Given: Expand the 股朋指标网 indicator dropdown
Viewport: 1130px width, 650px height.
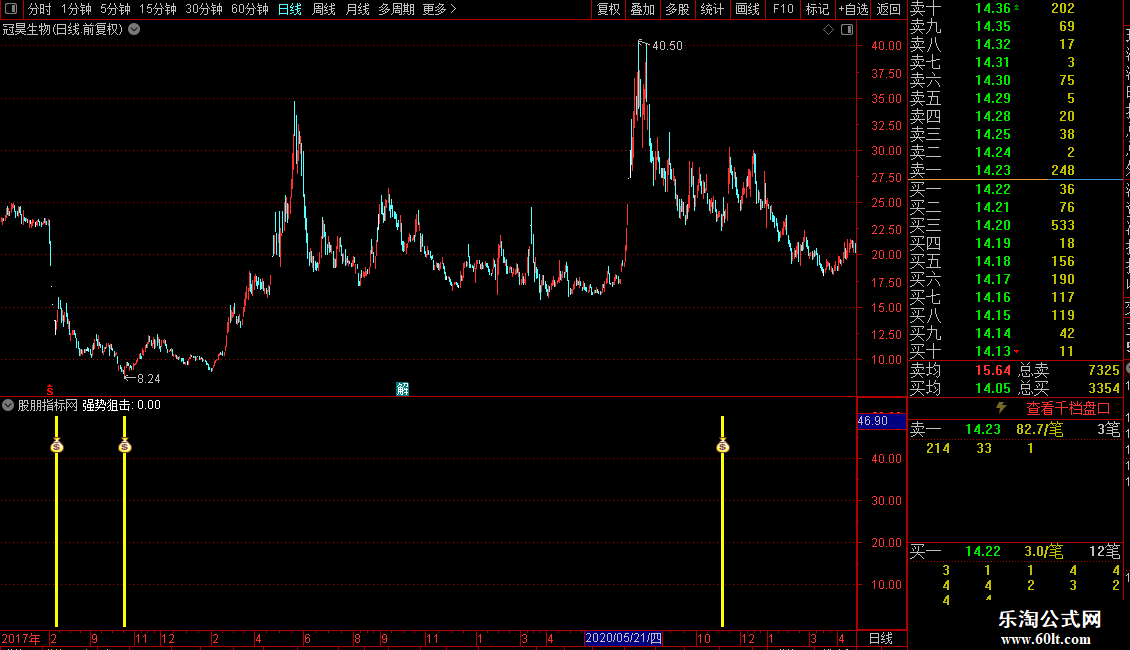Looking at the screenshot, I should pyautogui.click(x=8, y=405).
